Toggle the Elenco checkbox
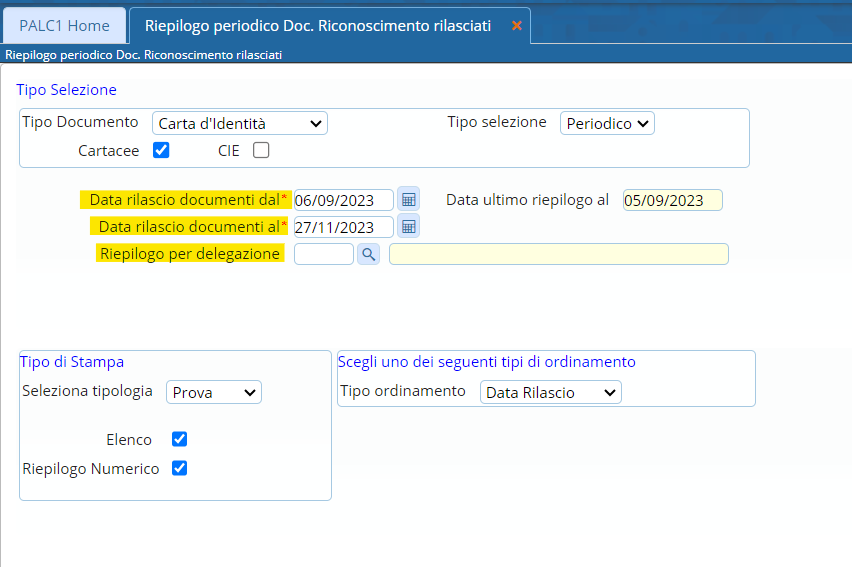The image size is (852, 567). (180, 439)
